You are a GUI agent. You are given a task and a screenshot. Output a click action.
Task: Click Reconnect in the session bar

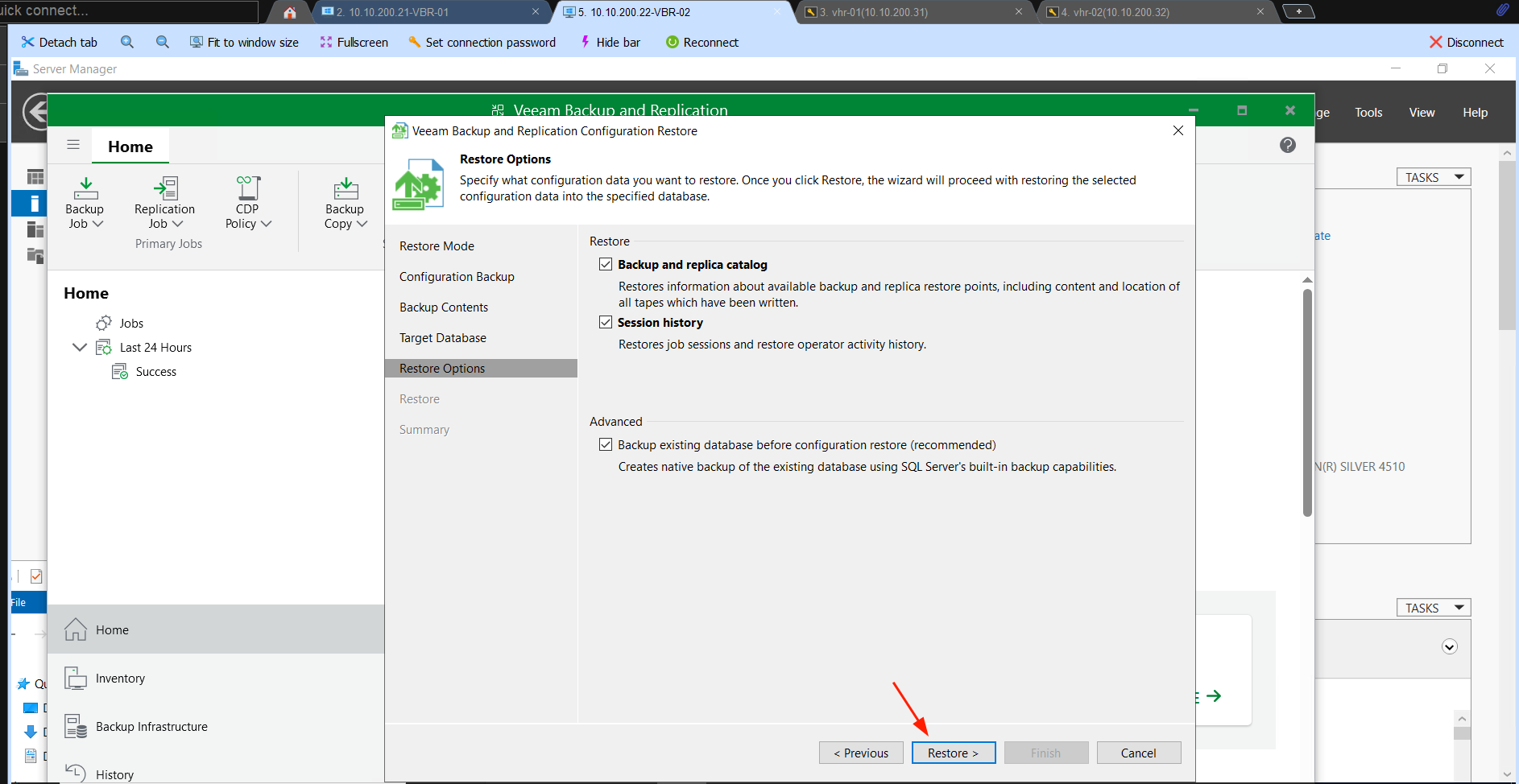(x=702, y=42)
